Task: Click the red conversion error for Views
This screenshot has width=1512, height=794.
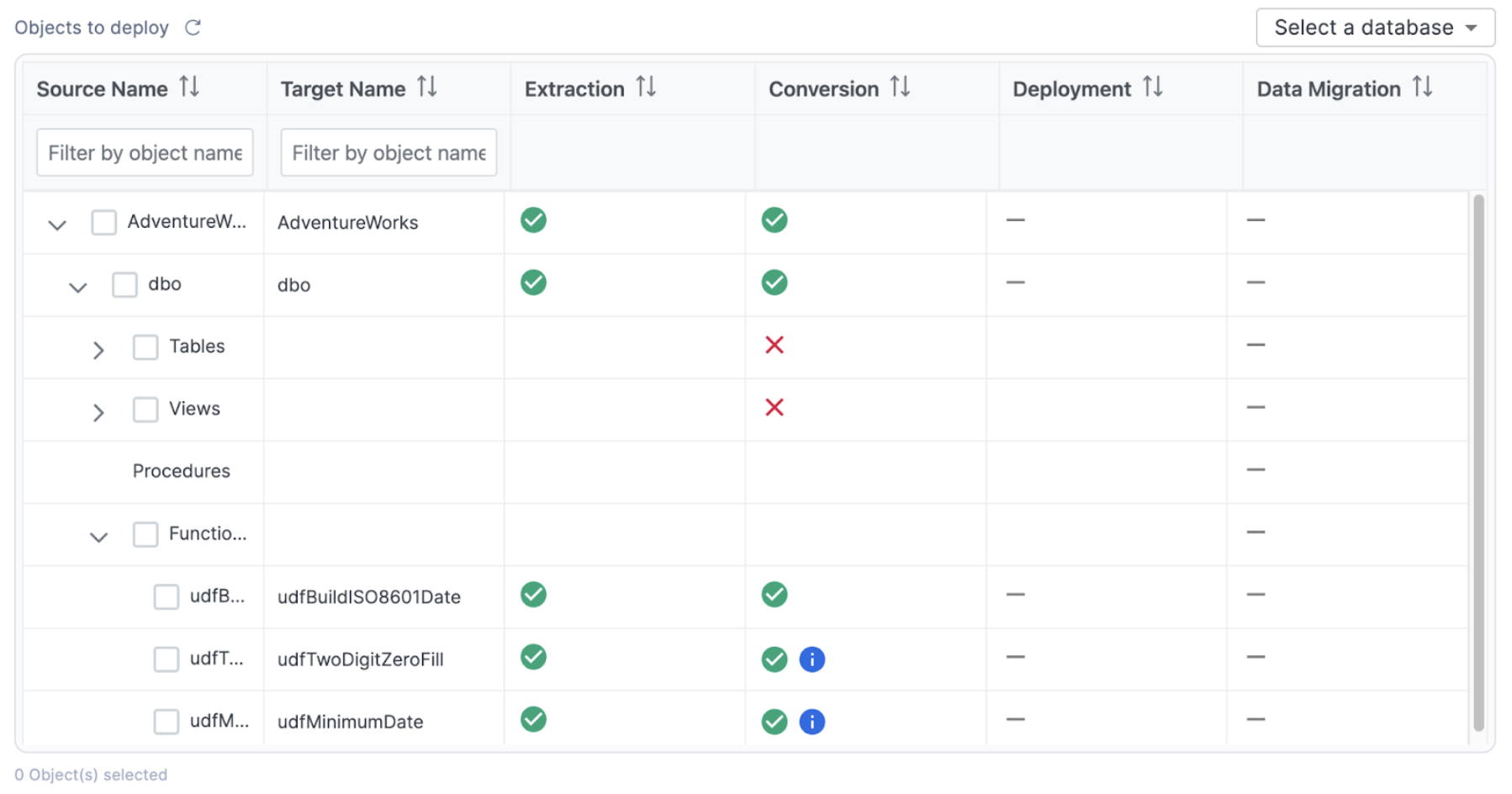Action: [775, 407]
